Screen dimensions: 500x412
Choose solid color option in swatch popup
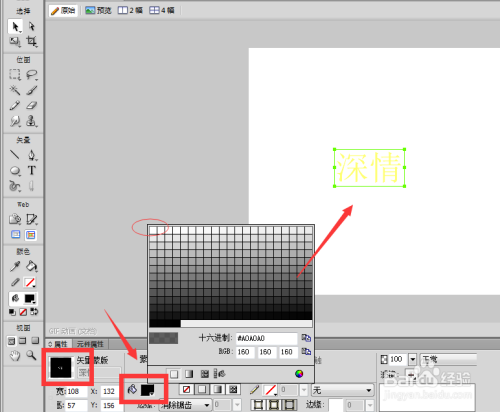pyautogui.click(x=174, y=374)
